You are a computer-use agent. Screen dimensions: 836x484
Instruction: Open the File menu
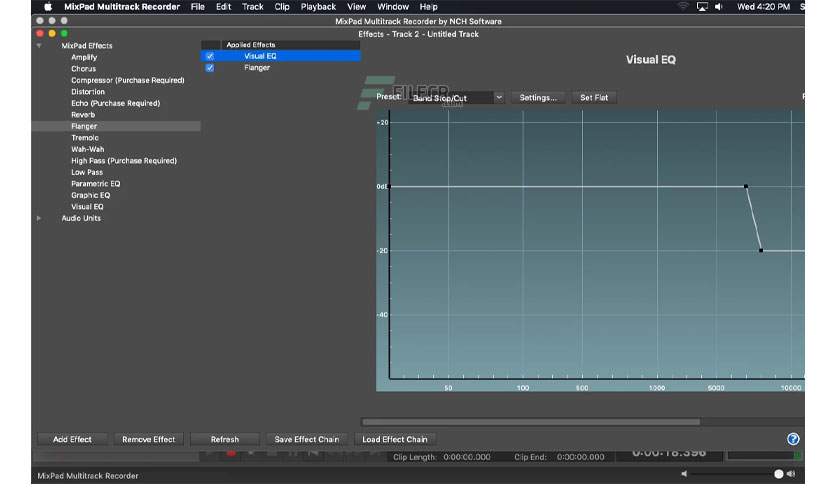tap(198, 7)
